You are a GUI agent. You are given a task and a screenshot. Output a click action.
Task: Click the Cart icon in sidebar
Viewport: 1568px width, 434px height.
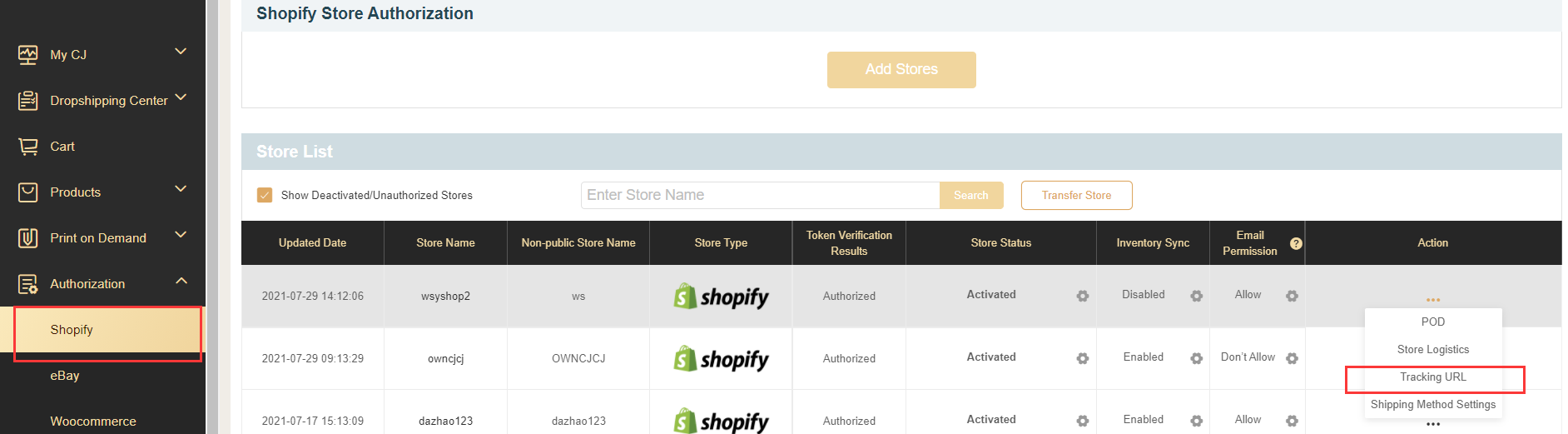(x=27, y=147)
